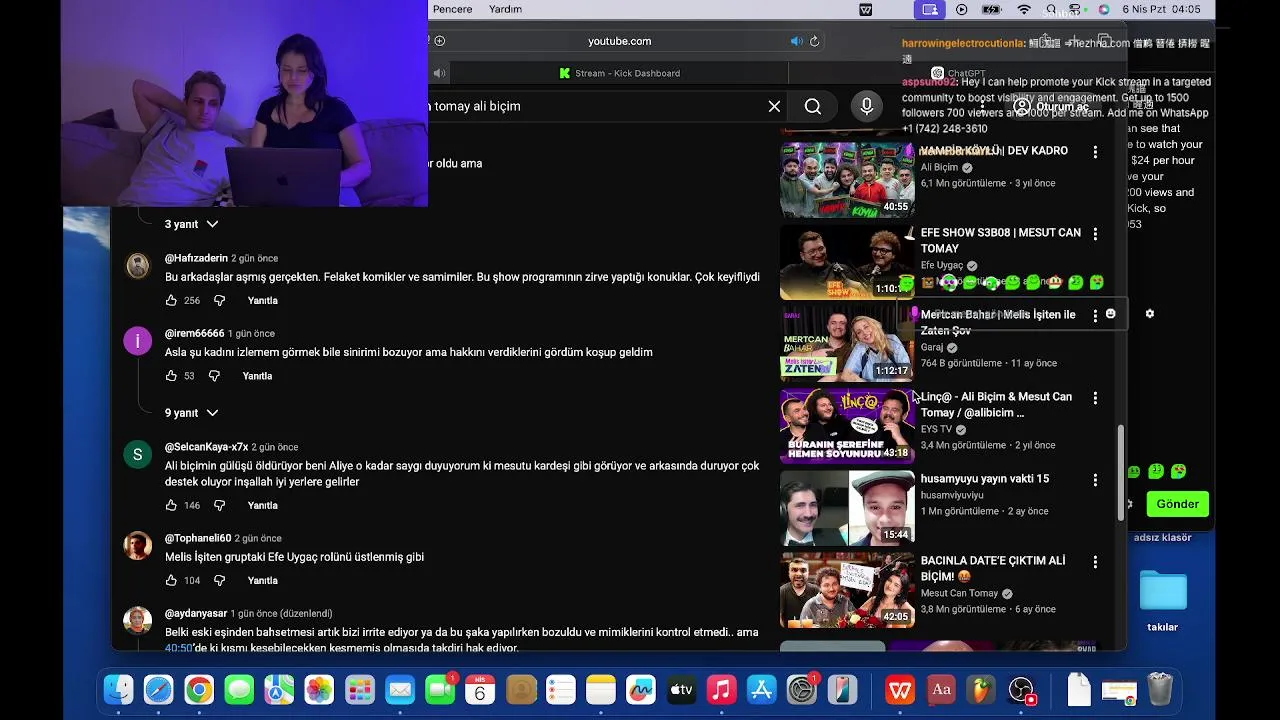Open @Tophaneli60 user avatar
This screenshot has height=720, width=1280.
click(137, 546)
